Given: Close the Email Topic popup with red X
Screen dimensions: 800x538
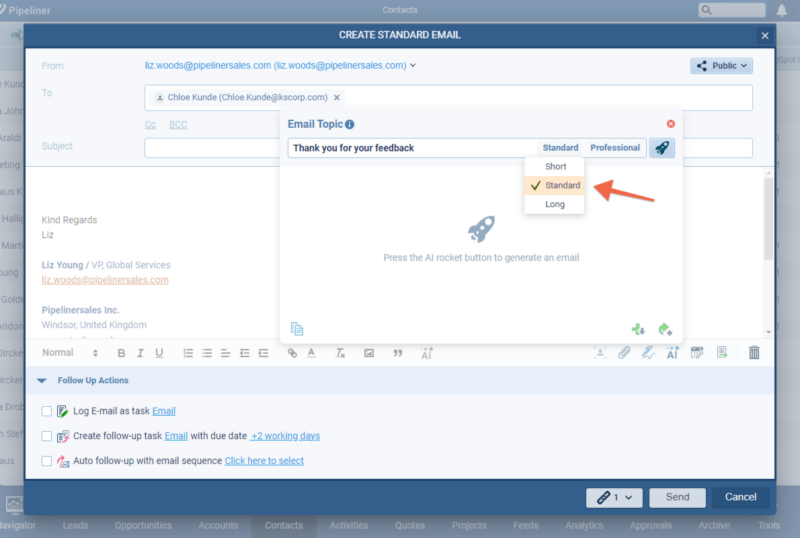Looking at the screenshot, I should 671,124.
